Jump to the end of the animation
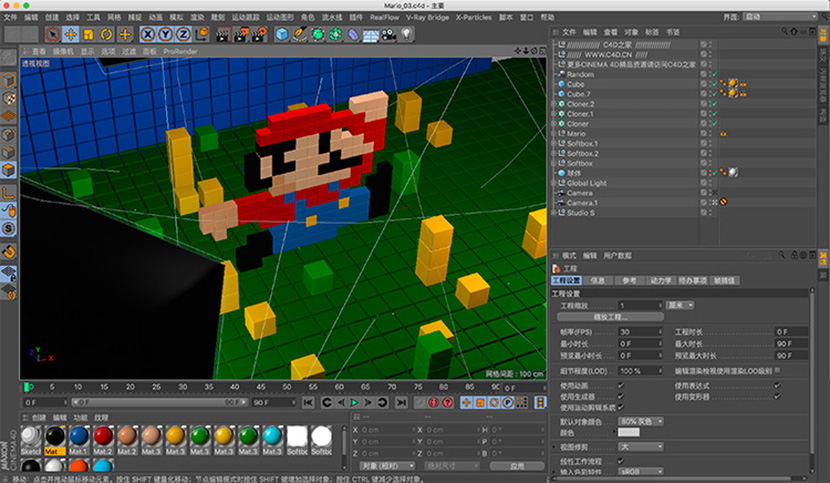 pyautogui.click(x=402, y=403)
